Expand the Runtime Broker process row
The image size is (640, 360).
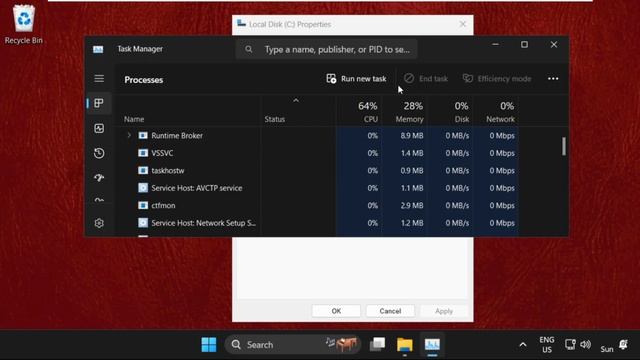click(129, 135)
